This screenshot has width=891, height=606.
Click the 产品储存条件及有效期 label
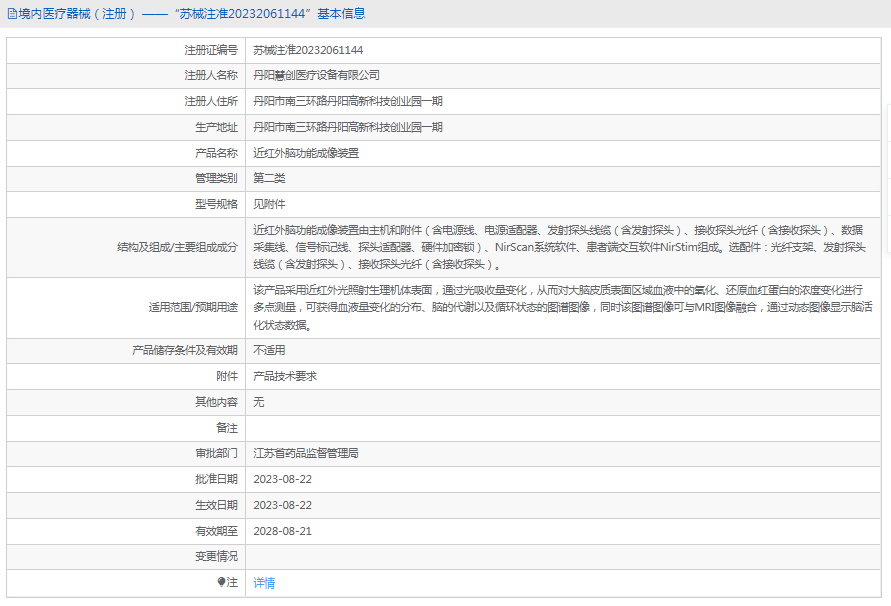pos(185,350)
